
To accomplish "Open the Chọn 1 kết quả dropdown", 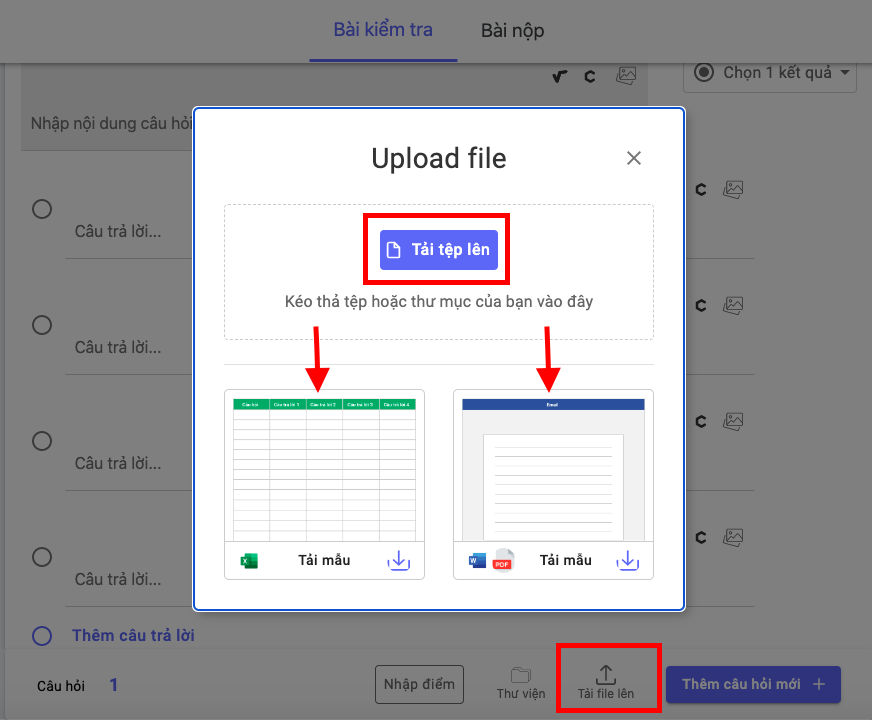I will [771, 73].
